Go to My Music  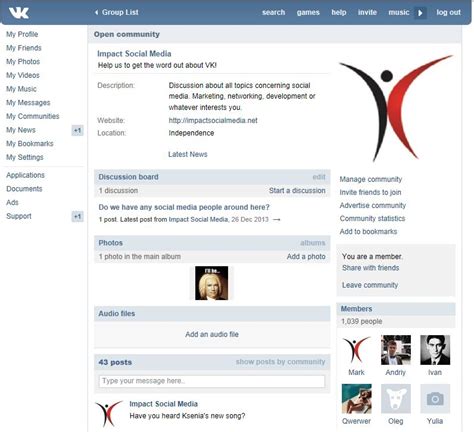click(21, 89)
